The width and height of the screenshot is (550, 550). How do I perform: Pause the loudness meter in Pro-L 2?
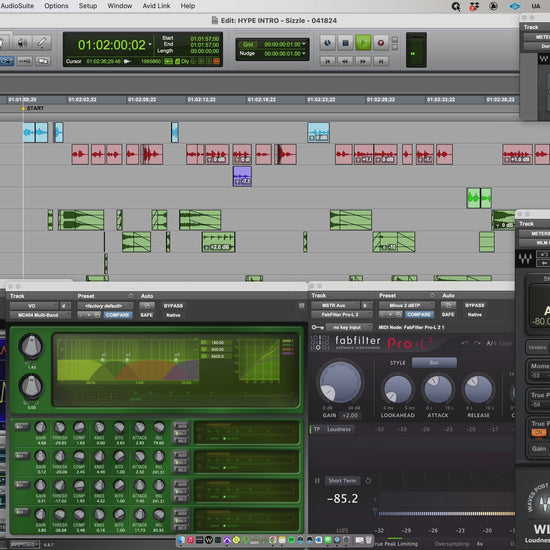click(x=317, y=481)
